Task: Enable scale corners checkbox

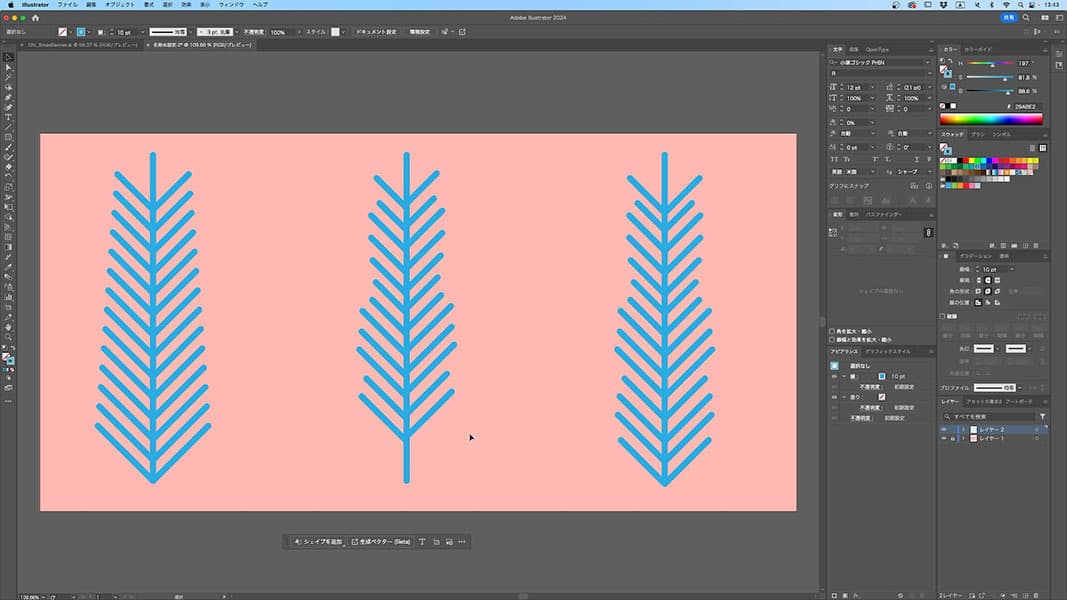Action: (832, 331)
